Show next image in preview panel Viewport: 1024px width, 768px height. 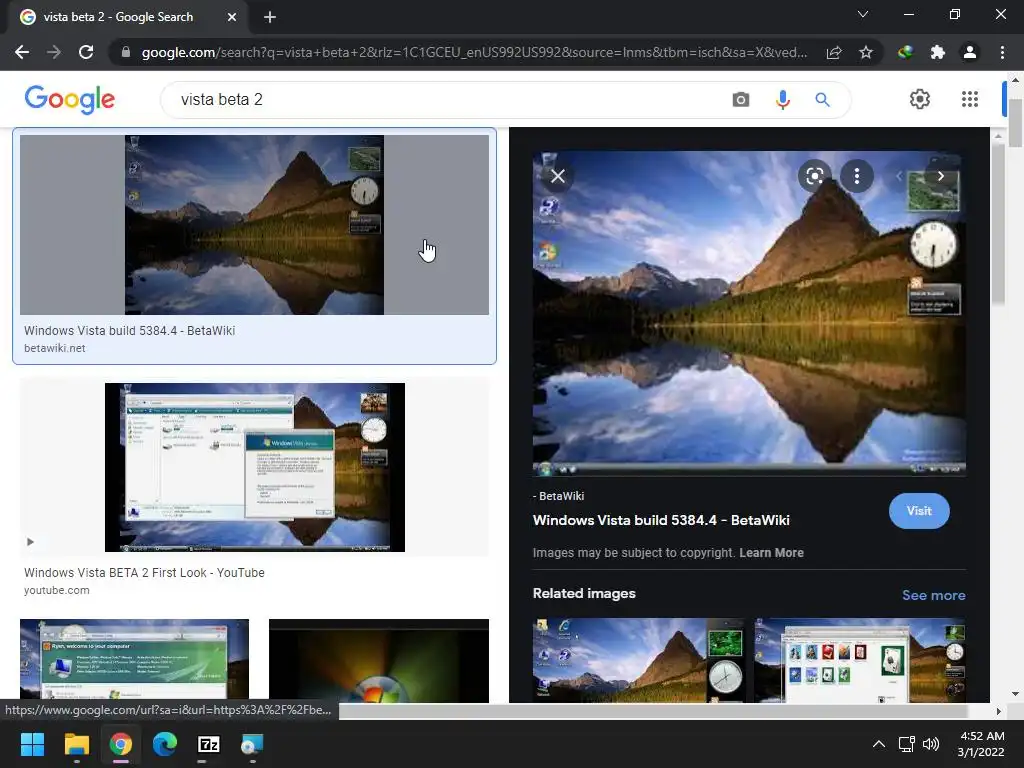[940, 176]
